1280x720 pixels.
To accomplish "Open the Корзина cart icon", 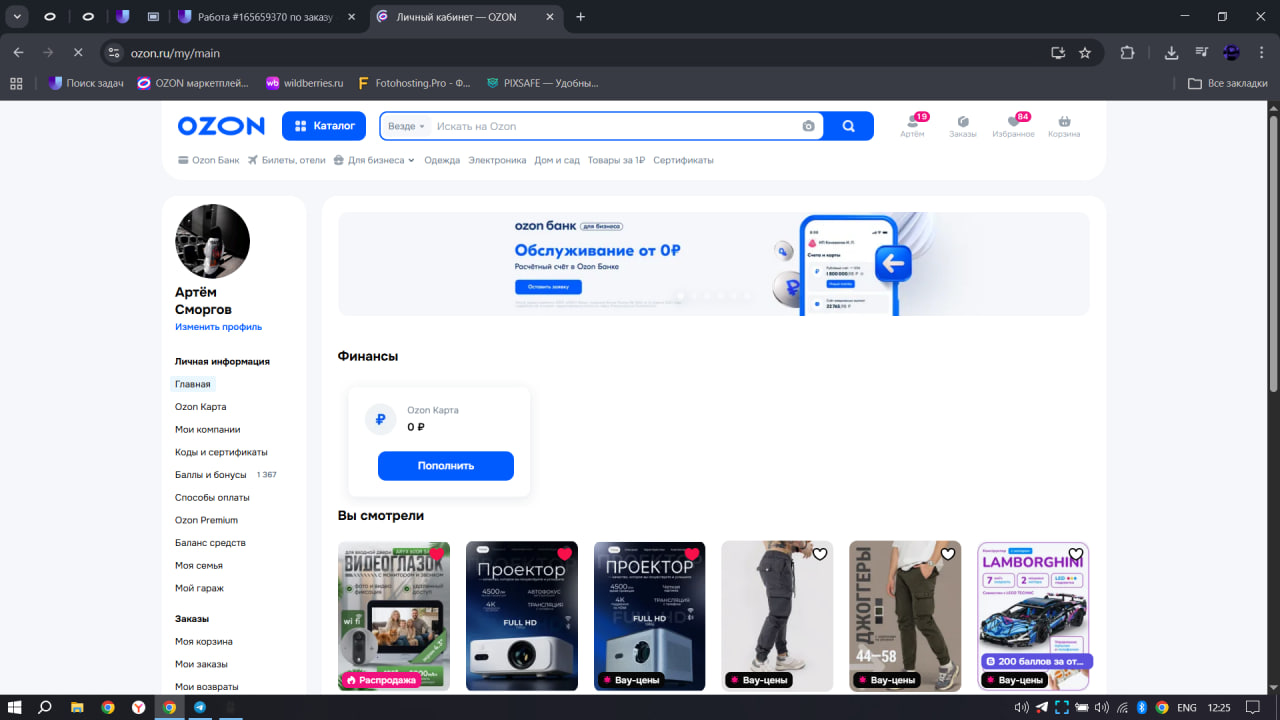I will pos(1064,126).
